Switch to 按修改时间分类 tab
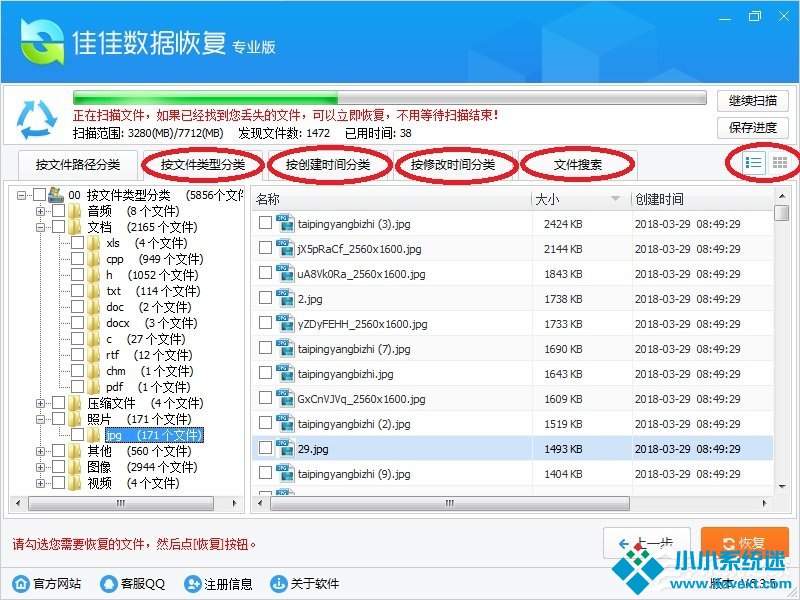Image resolution: width=800 pixels, height=600 pixels. [453, 165]
